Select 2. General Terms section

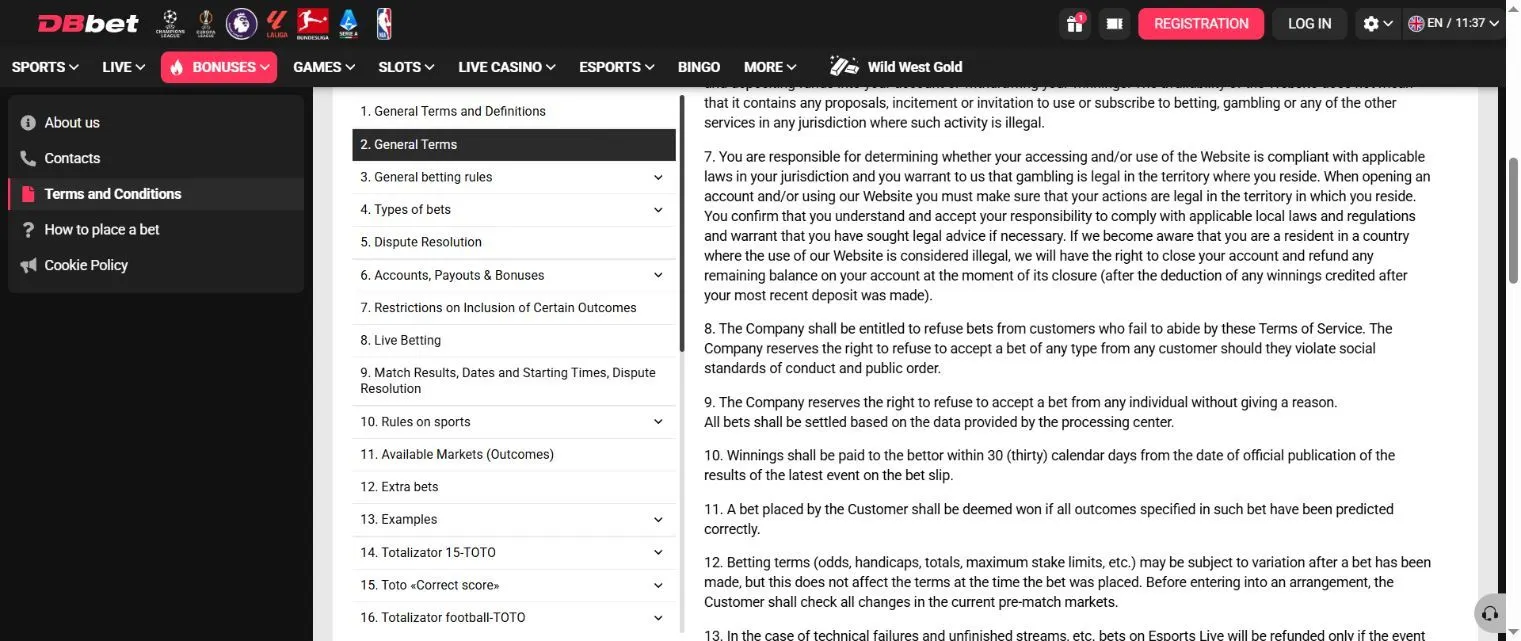(x=514, y=144)
